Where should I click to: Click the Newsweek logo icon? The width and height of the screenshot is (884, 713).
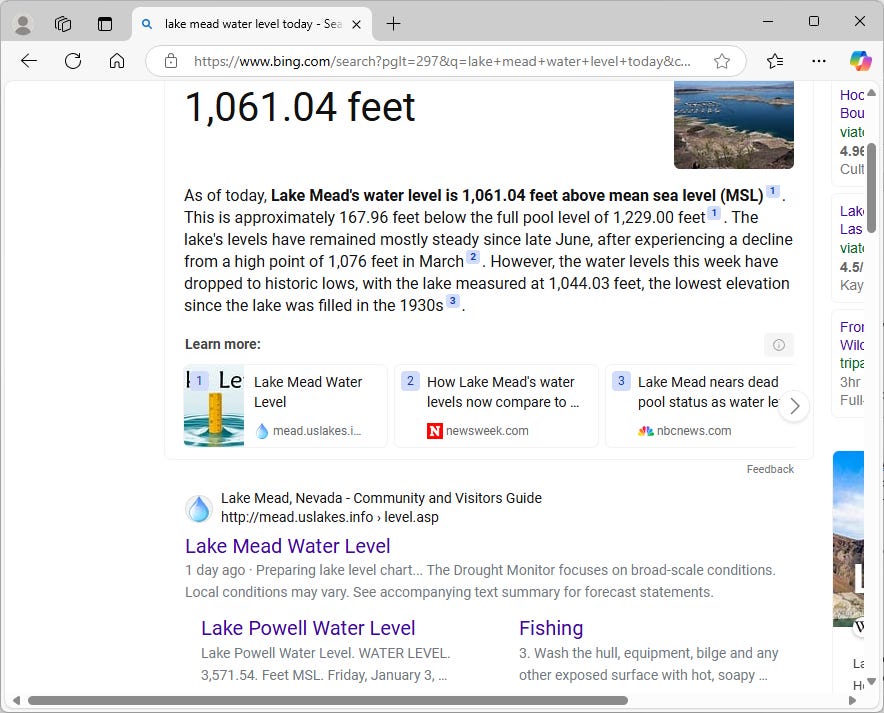tap(435, 431)
